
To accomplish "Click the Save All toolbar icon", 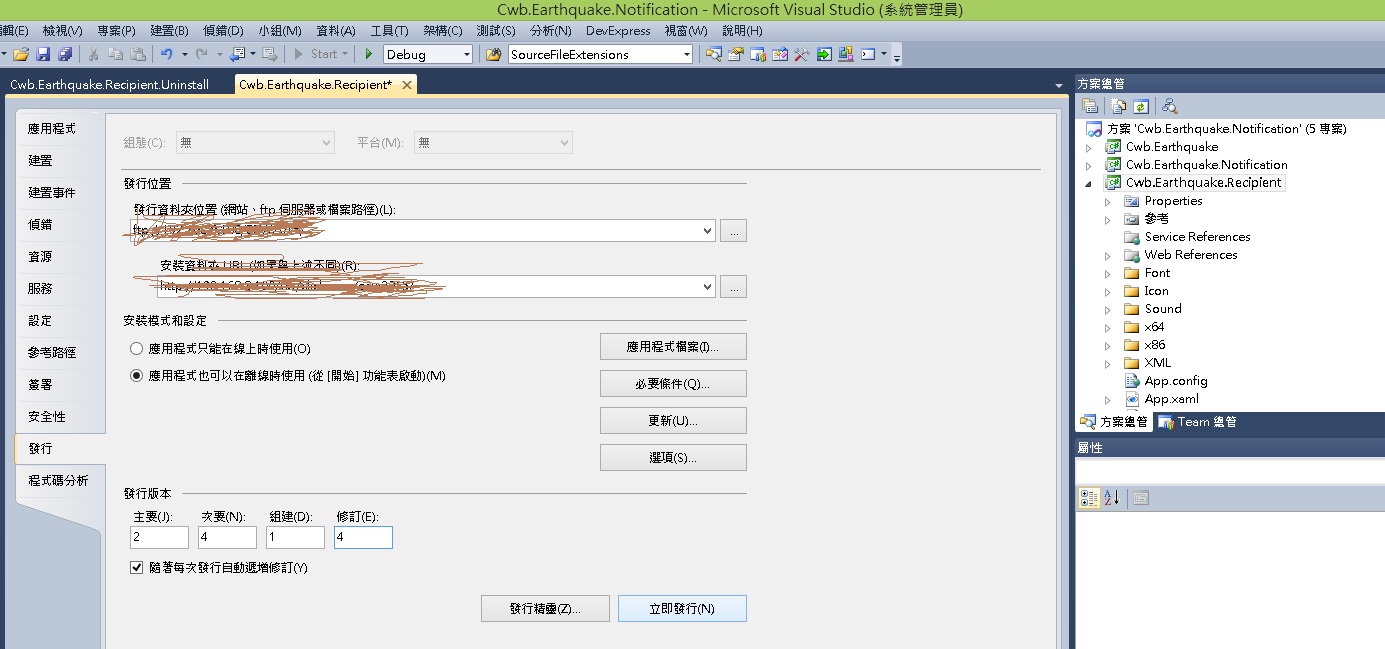I will pyautogui.click(x=65, y=54).
